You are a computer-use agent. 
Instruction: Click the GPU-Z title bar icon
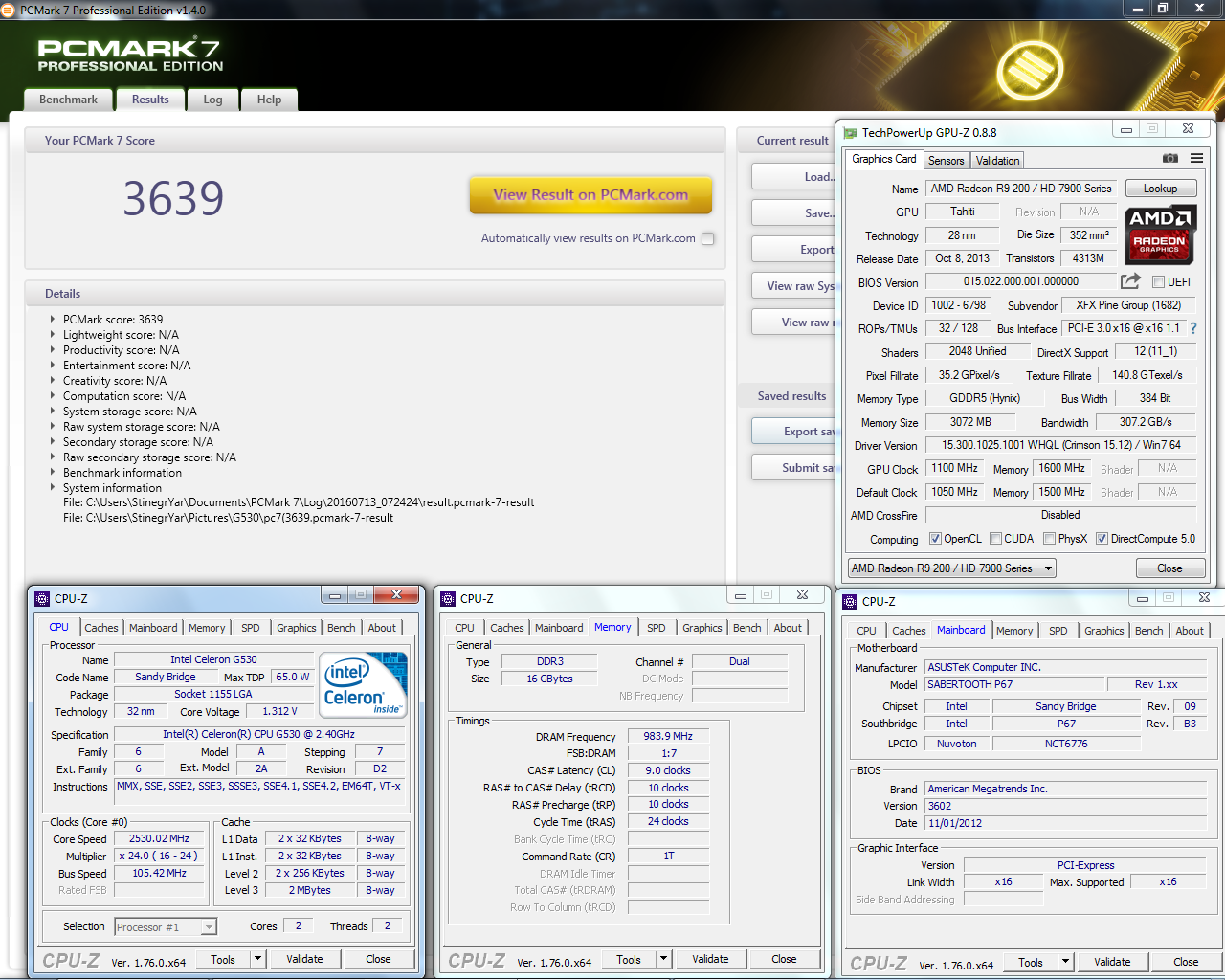coord(849,133)
